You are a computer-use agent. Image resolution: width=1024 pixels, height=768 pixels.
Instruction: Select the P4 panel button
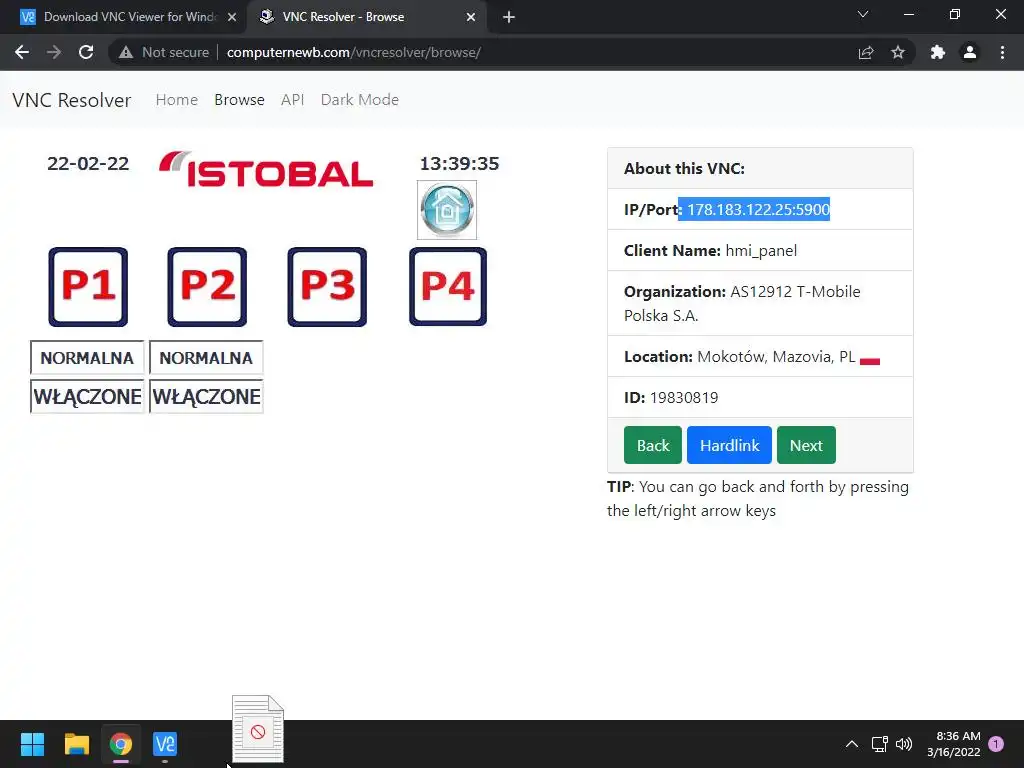(x=448, y=287)
